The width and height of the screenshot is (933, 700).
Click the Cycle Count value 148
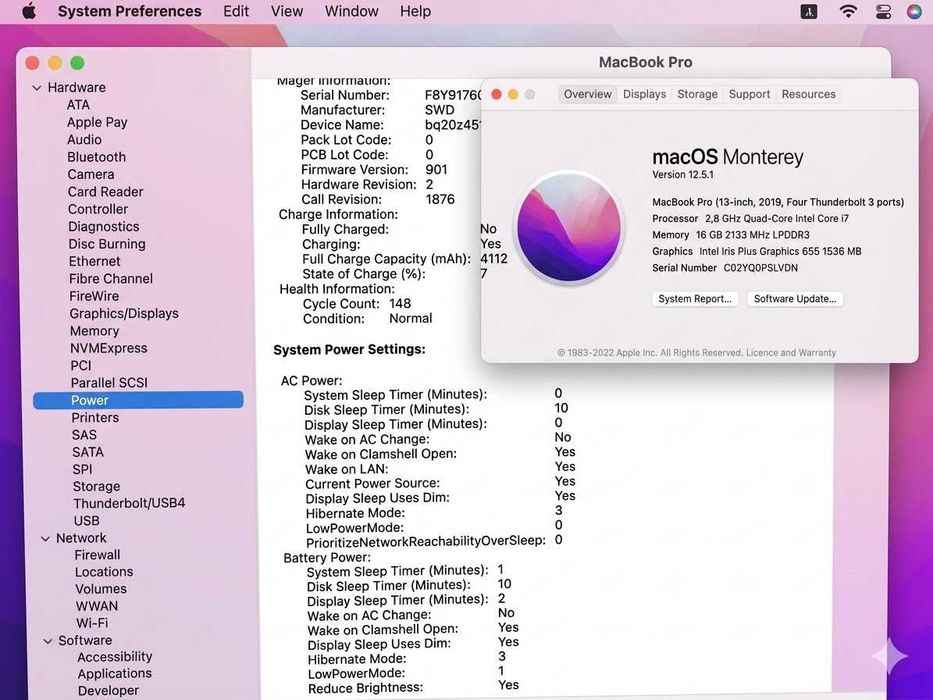(x=400, y=304)
